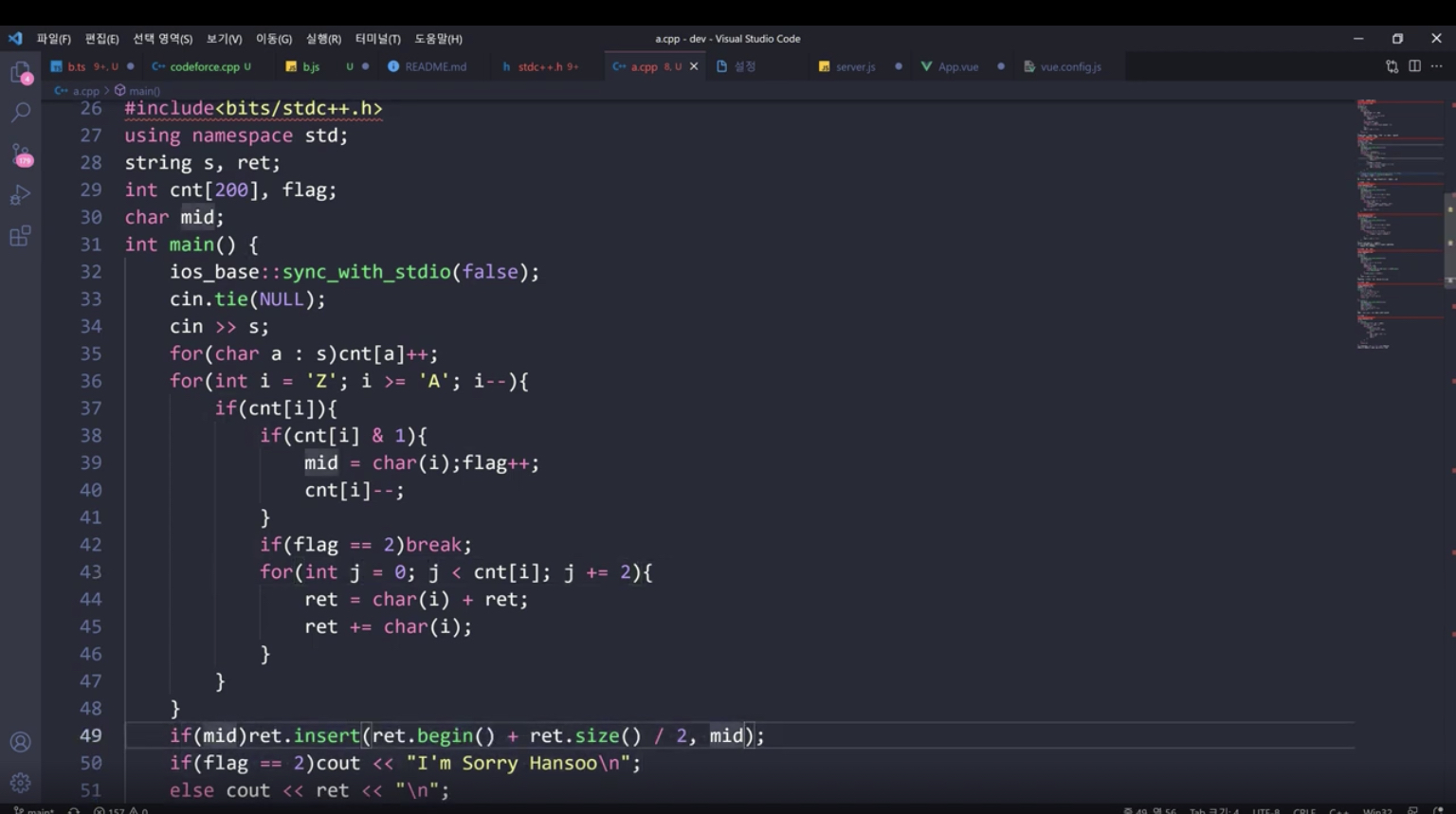Click the 'string s, ret;' declaration

pos(203,163)
